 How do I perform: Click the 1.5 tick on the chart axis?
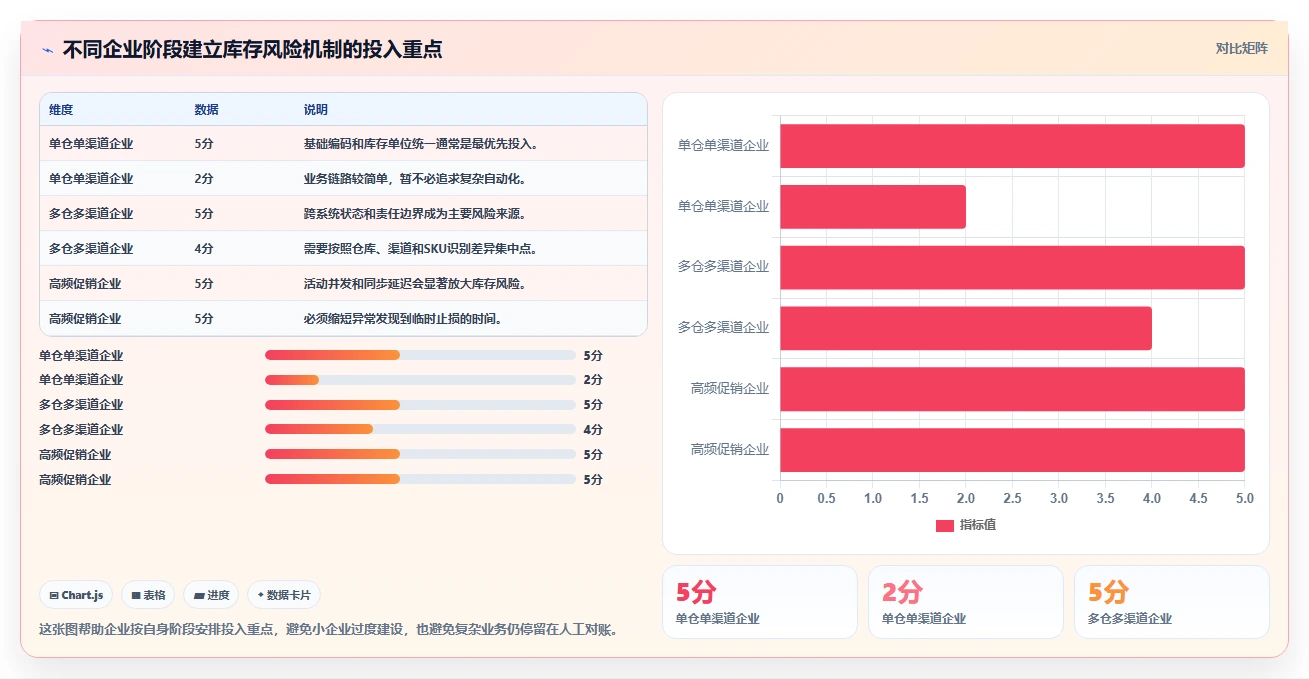coord(920,498)
